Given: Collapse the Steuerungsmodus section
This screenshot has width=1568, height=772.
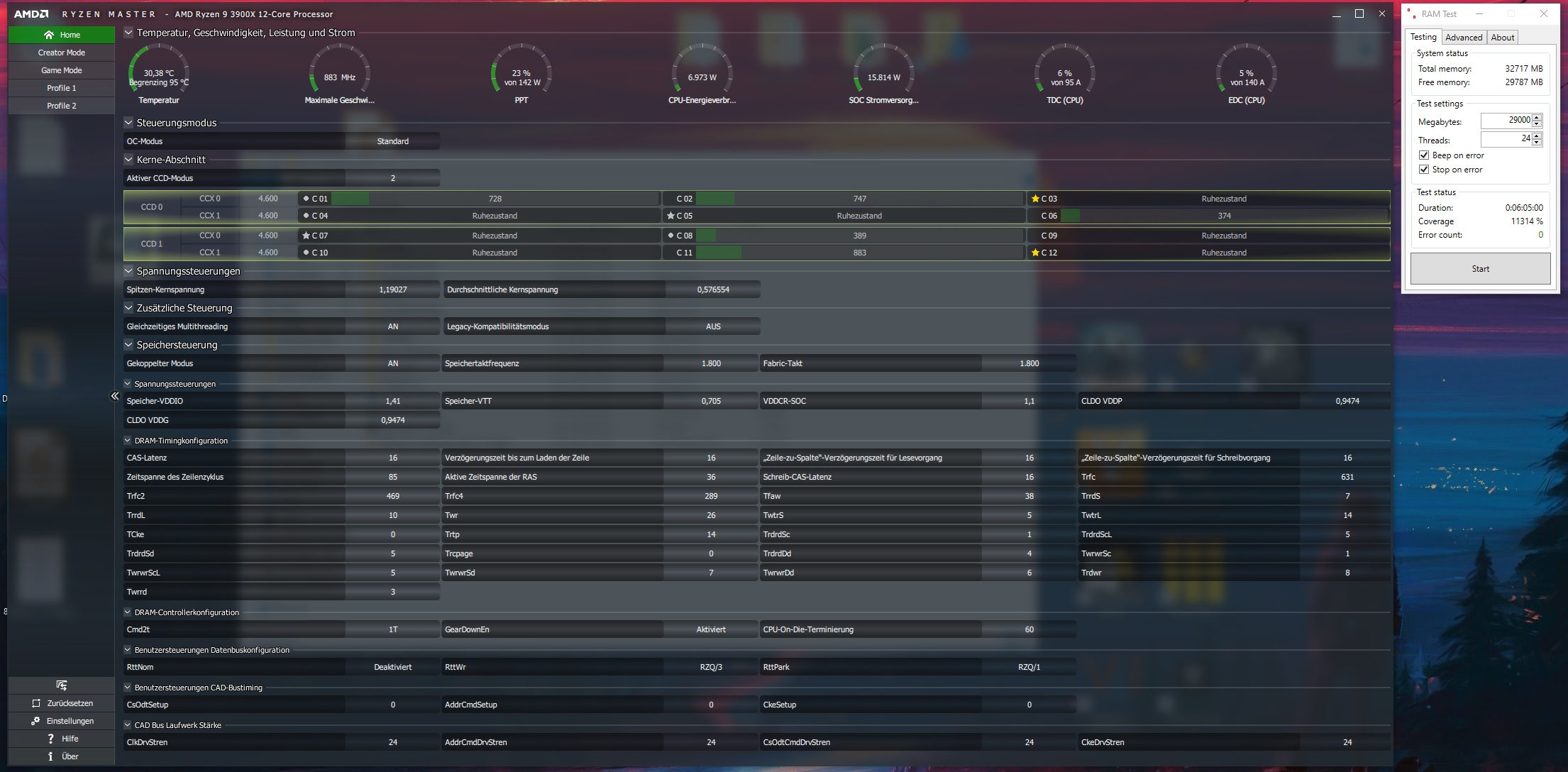Looking at the screenshot, I should click(x=128, y=122).
